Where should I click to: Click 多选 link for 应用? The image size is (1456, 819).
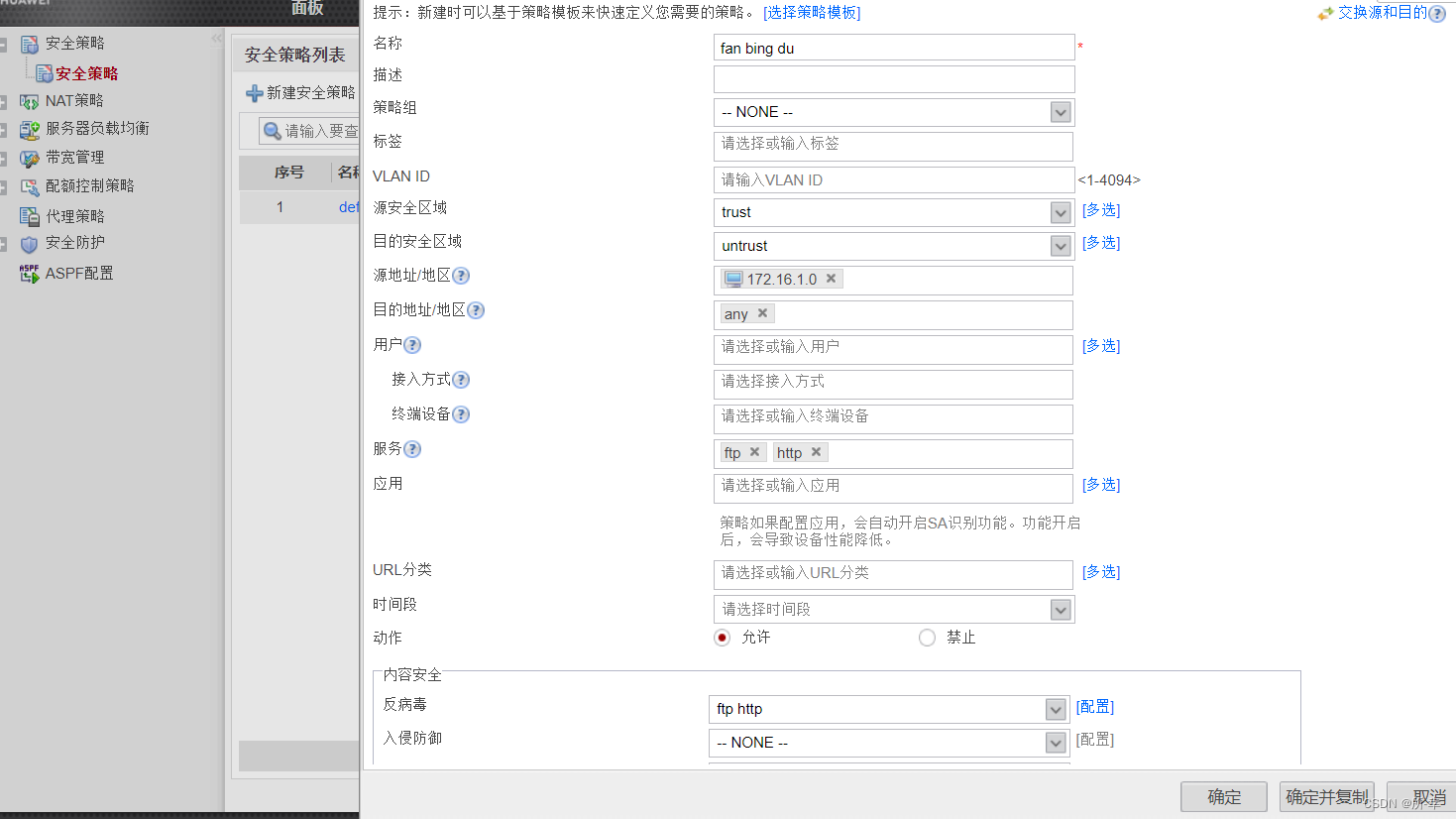point(1101,485)
